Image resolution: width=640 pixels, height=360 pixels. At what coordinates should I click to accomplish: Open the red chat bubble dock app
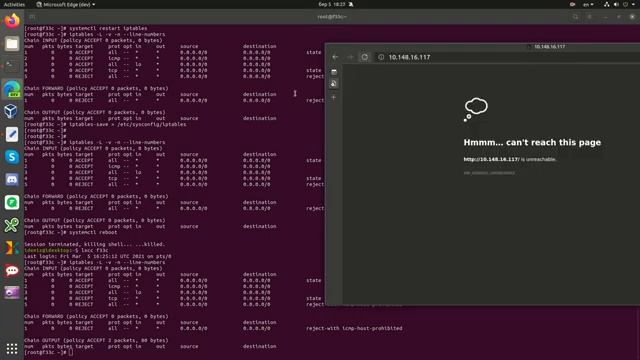click(x=12, y=270)
